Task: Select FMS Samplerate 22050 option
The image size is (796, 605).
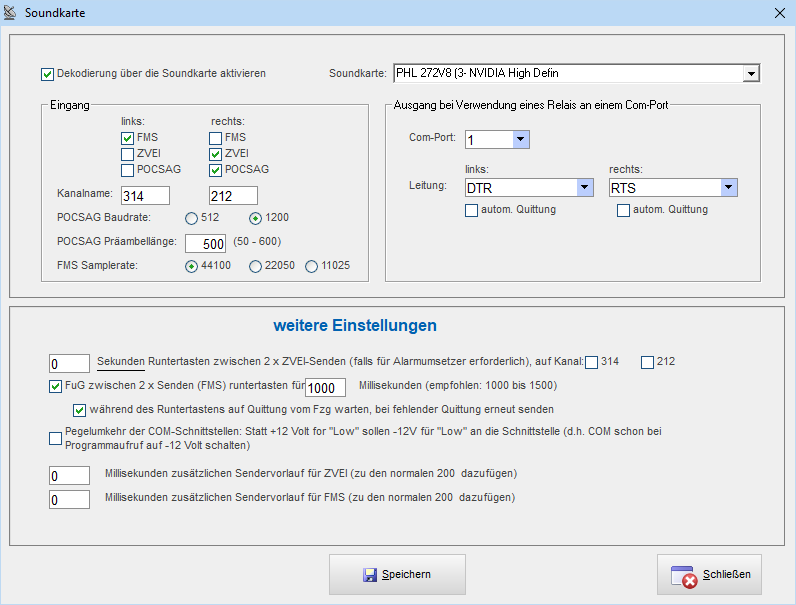Action: (x=255, y=266)
